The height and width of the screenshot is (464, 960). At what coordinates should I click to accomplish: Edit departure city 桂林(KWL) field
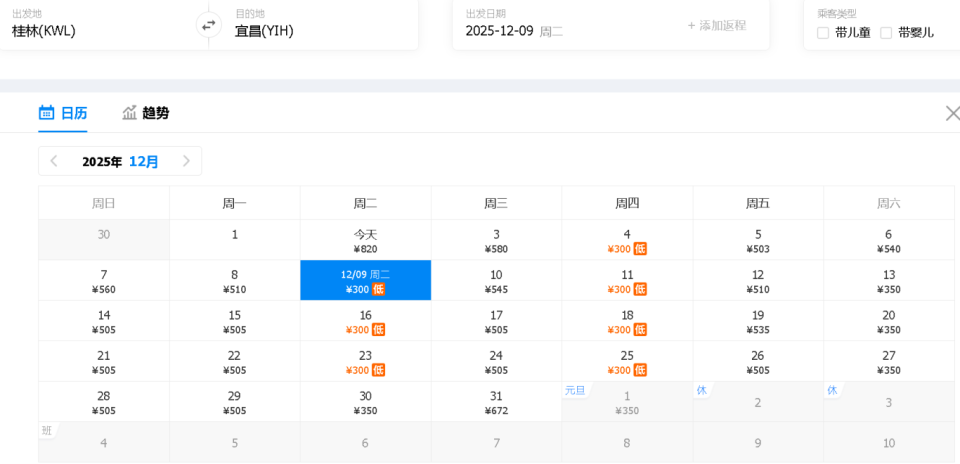[x=44, y=31]
